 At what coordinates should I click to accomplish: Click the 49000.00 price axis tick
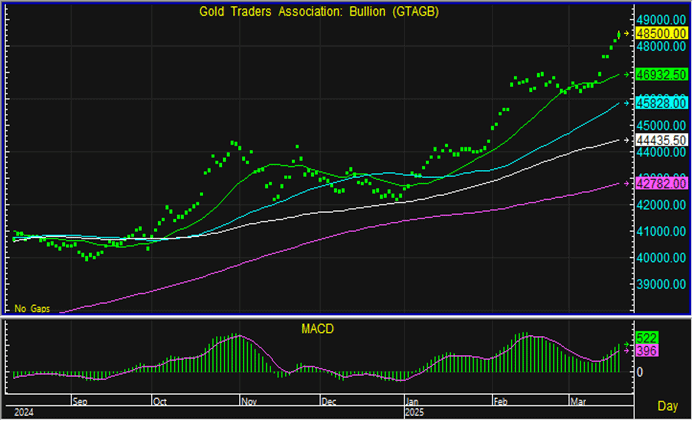[x=661, y=19]
